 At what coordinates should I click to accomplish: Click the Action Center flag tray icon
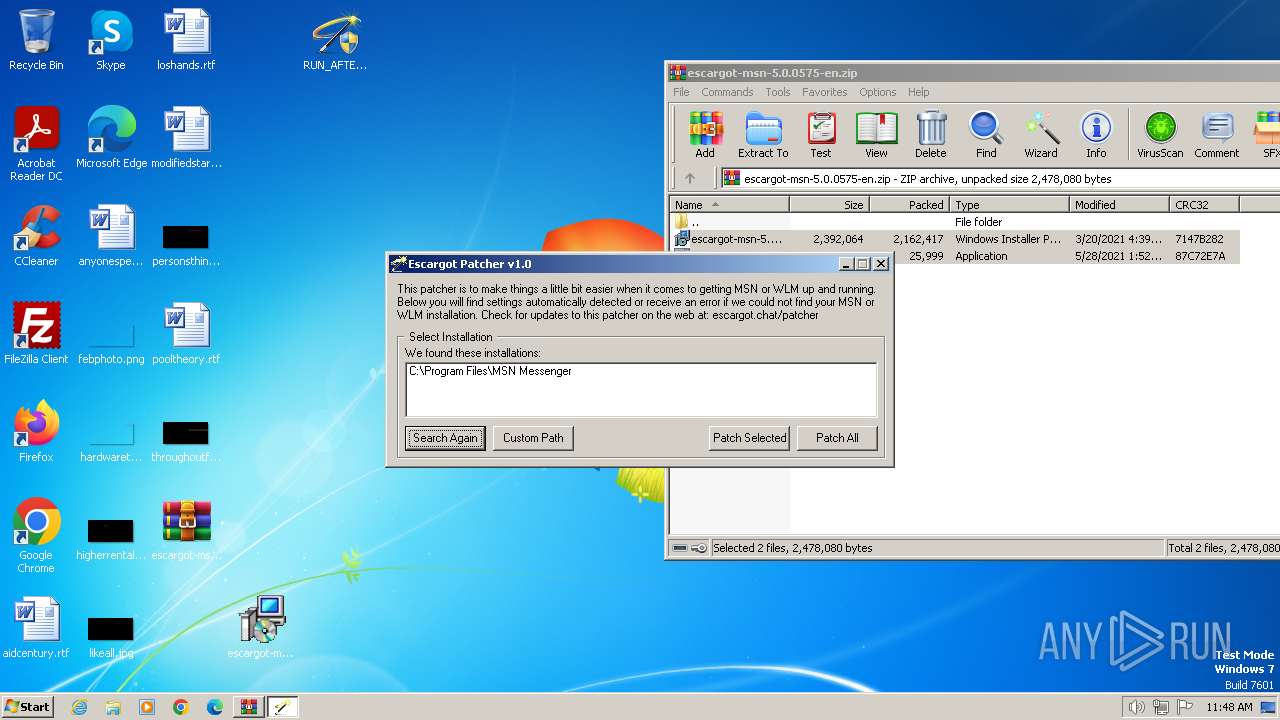(x=1184, y=707)
